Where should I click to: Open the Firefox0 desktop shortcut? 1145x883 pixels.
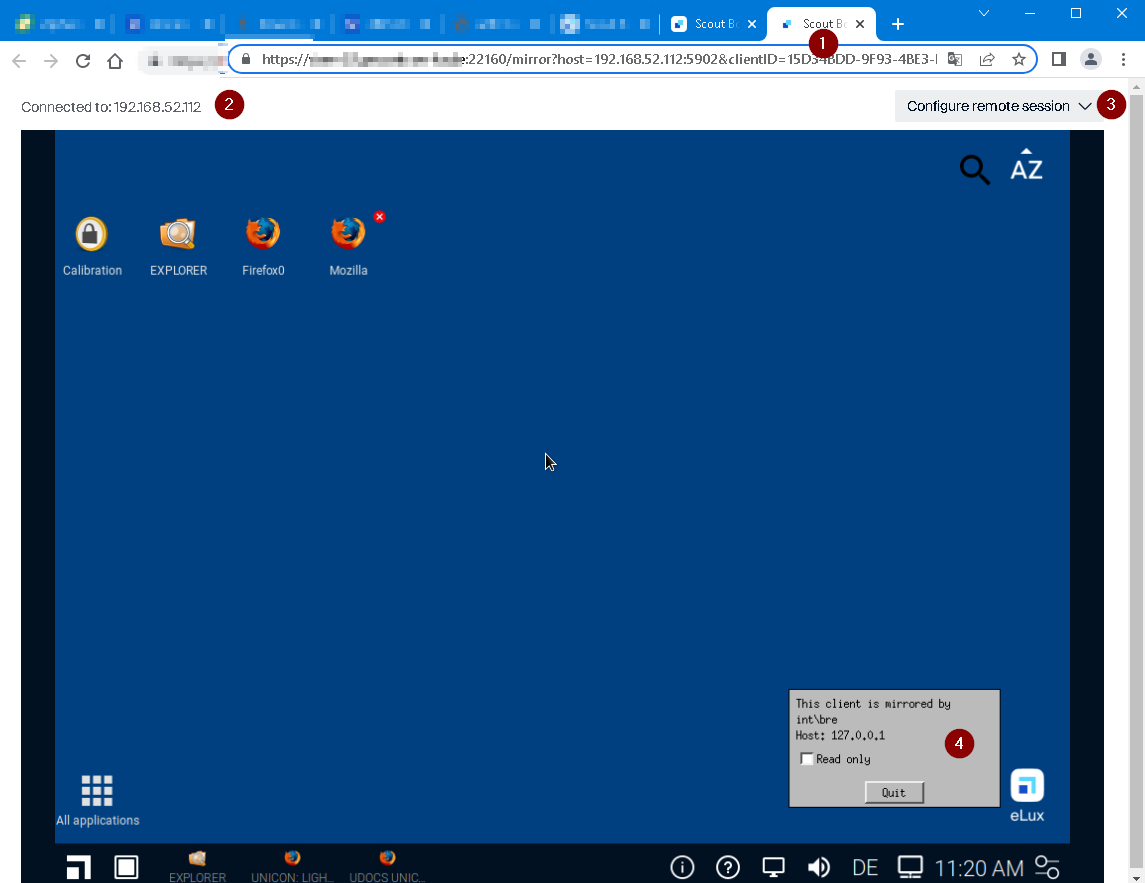[263, 247]
